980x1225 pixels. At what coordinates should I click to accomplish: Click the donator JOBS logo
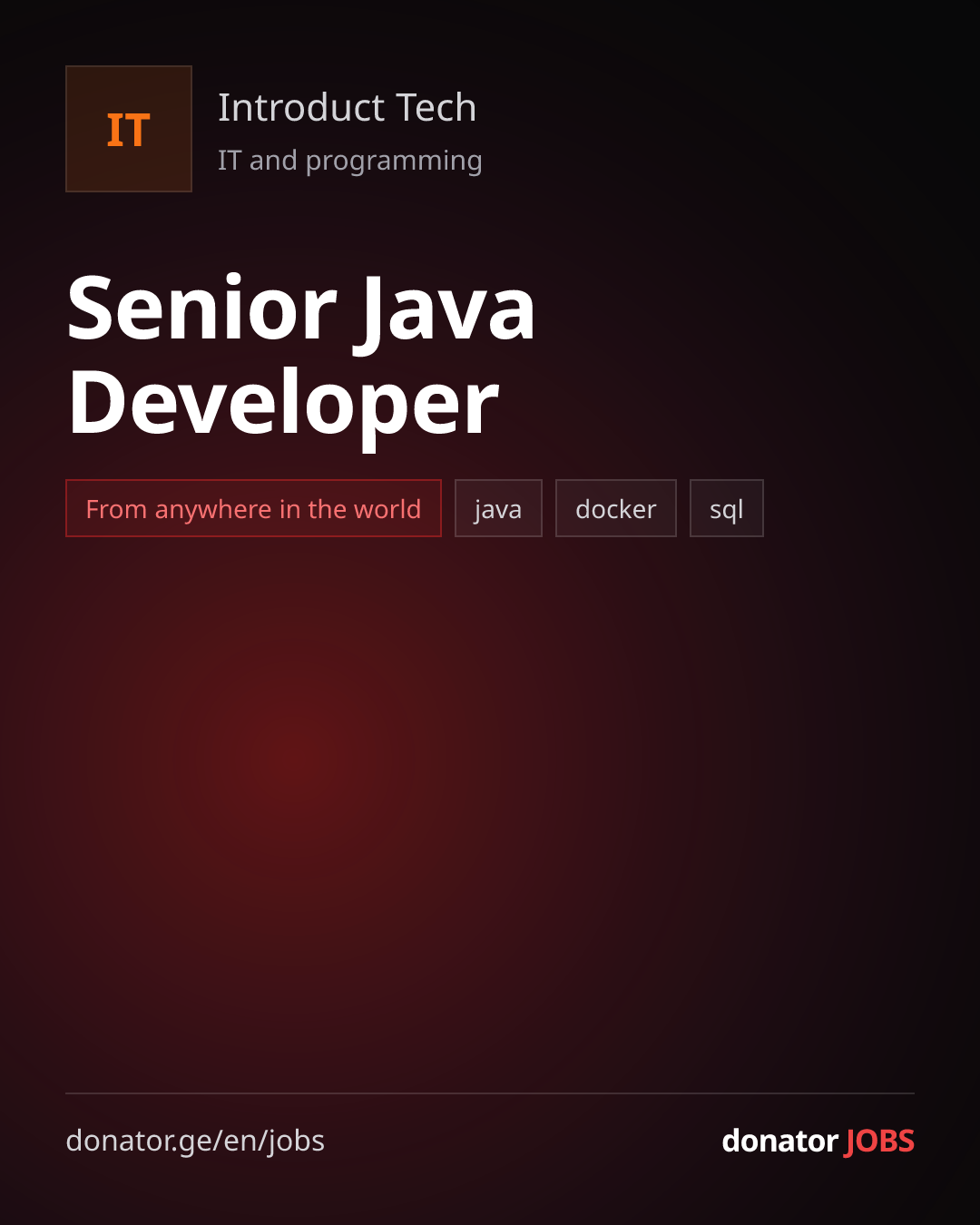(818, 1141)
